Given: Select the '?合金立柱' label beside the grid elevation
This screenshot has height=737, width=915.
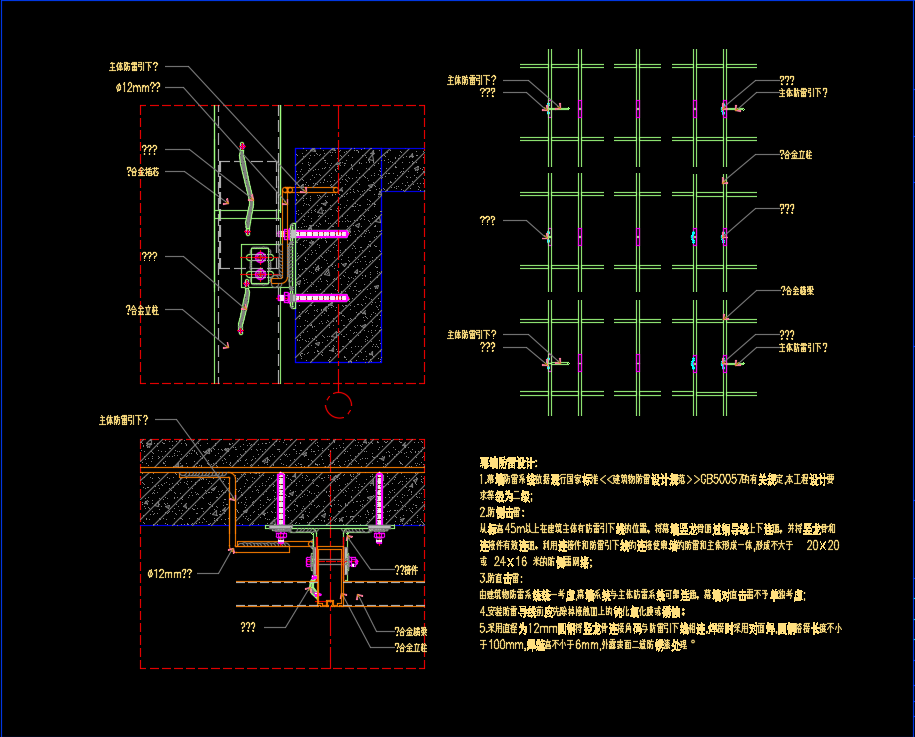Looking at the screenshot, I should 795,155.
